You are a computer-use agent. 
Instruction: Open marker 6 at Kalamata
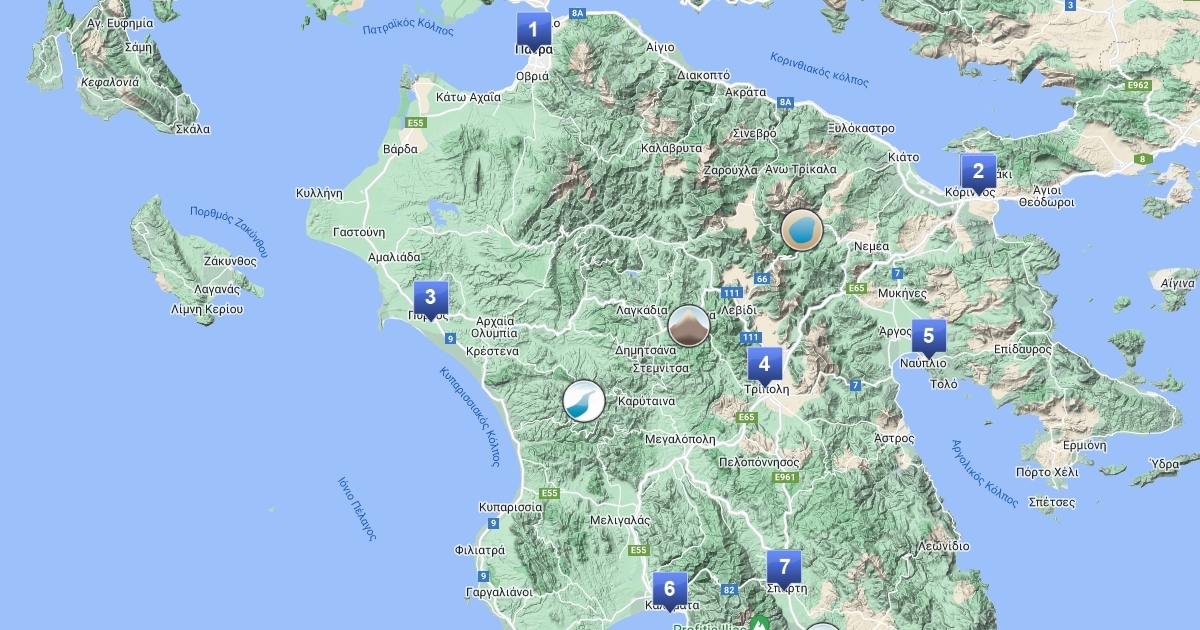669,588
